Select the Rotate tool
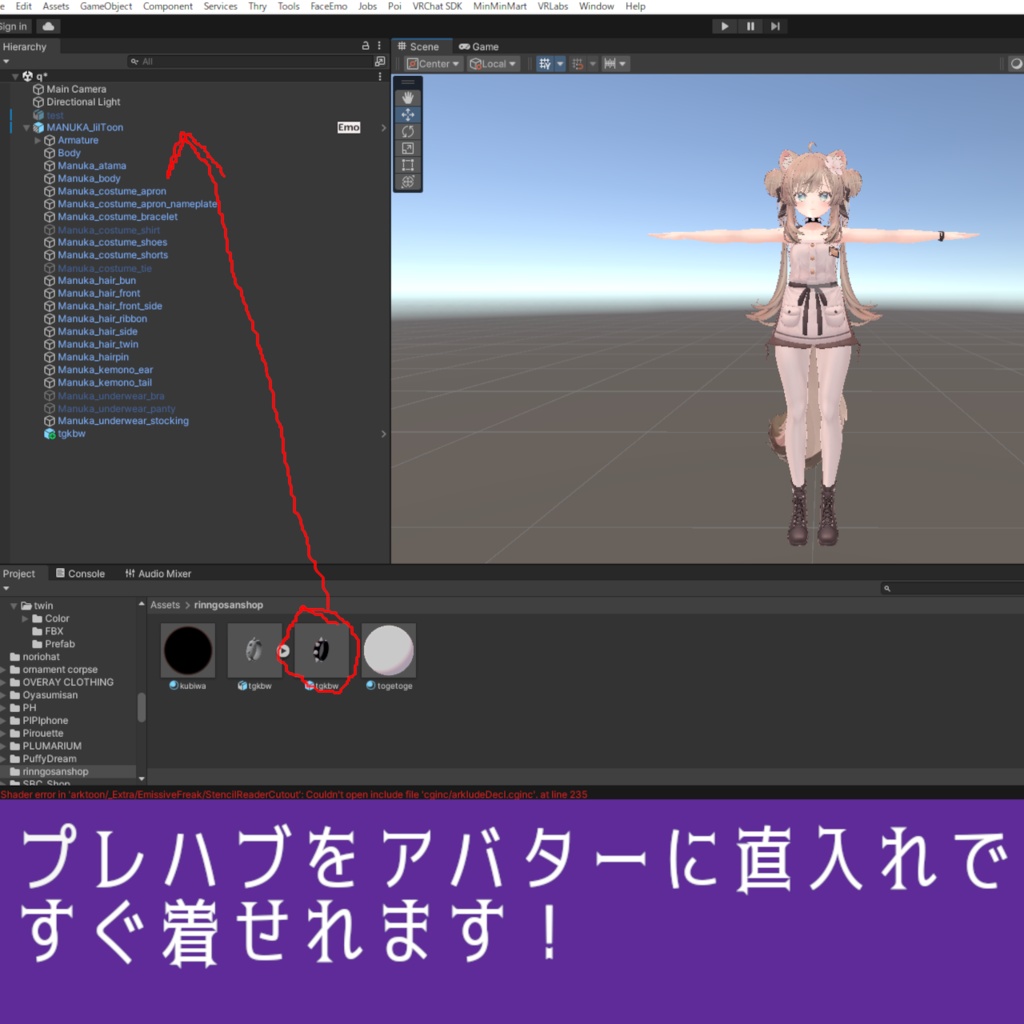 tap(408, 131)
